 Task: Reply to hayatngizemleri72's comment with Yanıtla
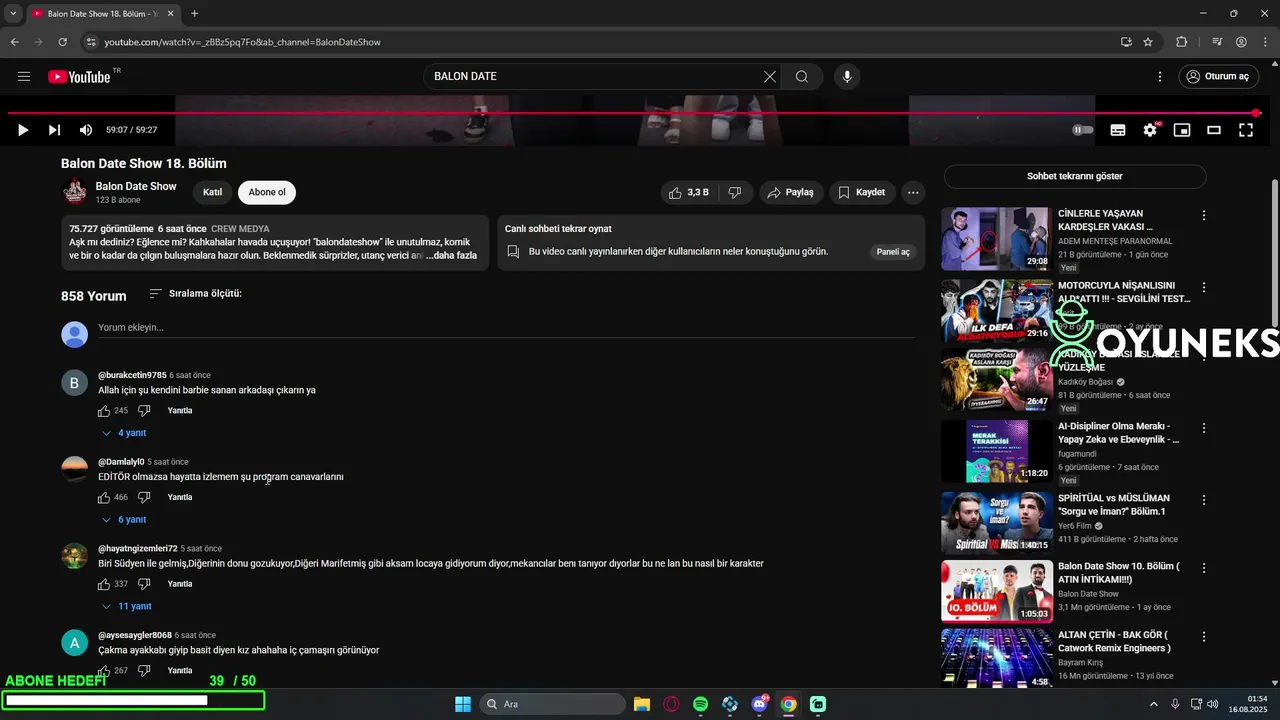(180, 584)
